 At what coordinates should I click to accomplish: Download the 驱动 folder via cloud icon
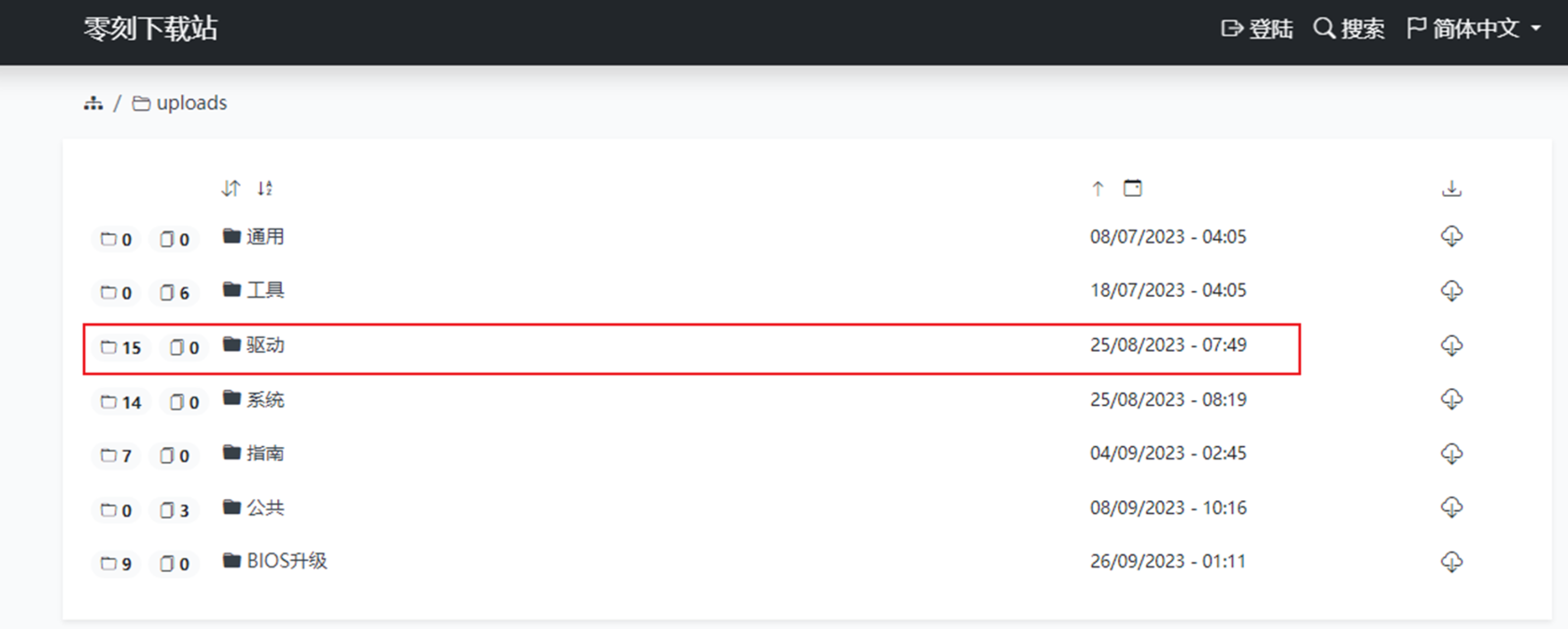pos(1451,345)
